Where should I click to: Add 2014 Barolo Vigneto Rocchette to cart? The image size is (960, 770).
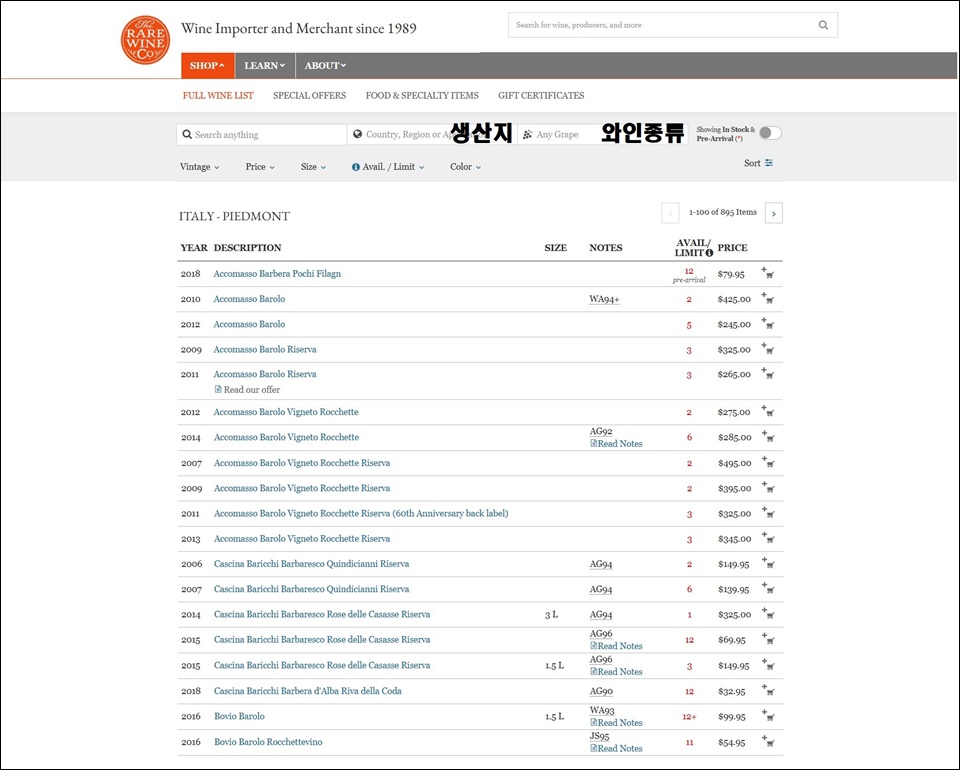768,436
